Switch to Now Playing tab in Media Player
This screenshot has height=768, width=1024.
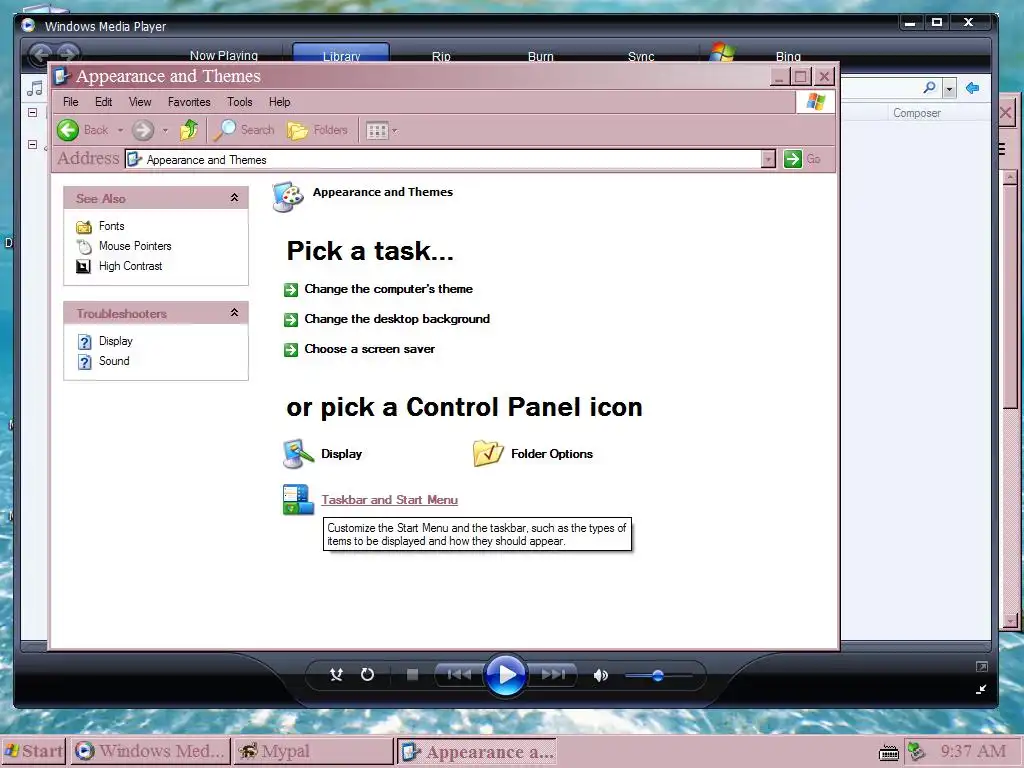224,56
